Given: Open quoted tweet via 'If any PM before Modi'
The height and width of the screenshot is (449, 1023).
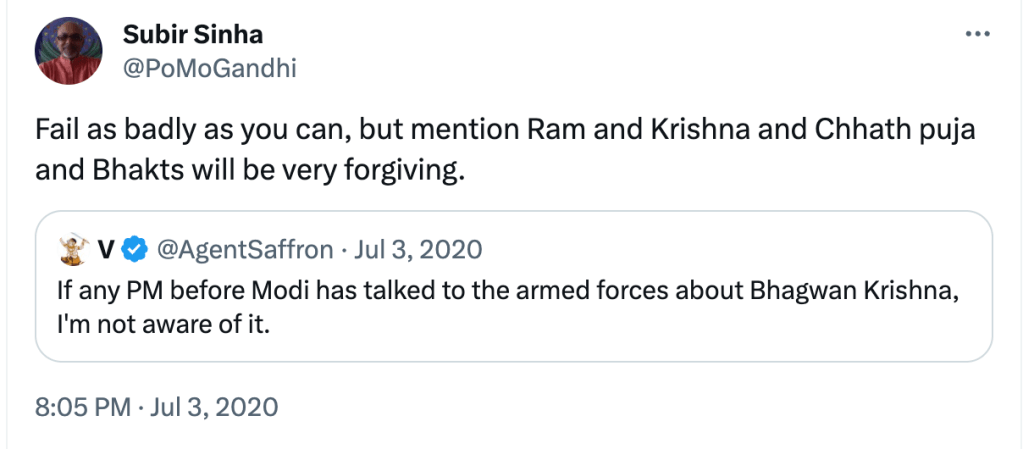Looking at the screenshot, I should click(x=167, y=292).
